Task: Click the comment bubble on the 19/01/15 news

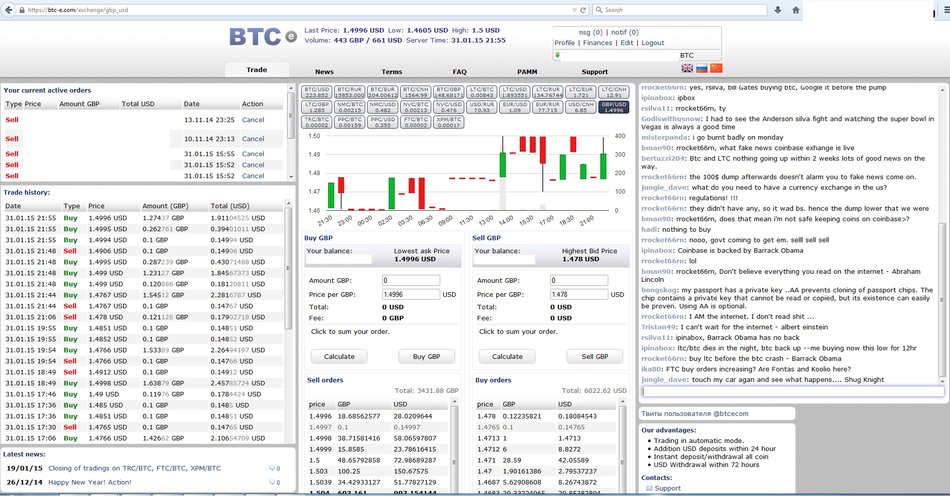Action: 272,468
